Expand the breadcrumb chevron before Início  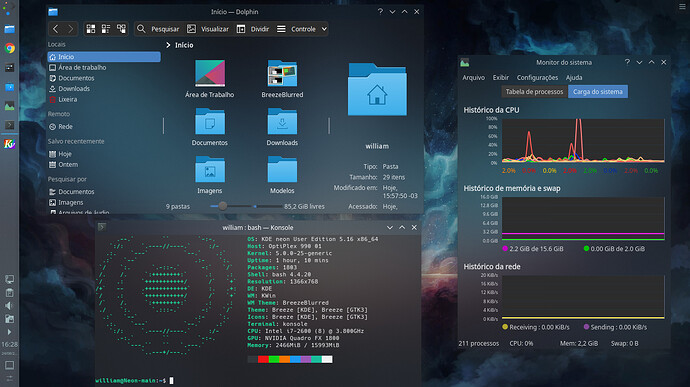click(168, 45)
